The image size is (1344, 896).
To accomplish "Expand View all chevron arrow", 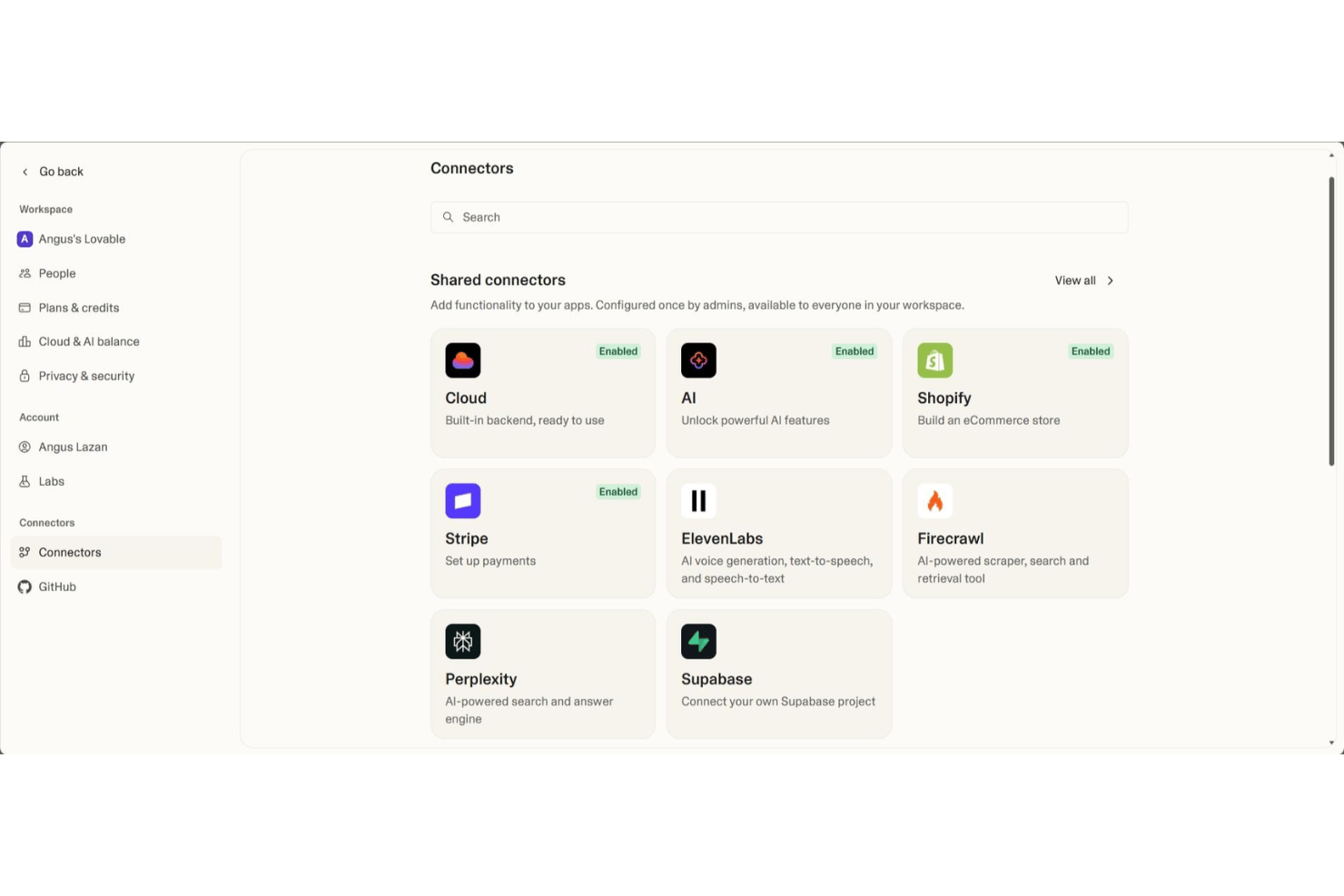I will tap(1110, 281).
